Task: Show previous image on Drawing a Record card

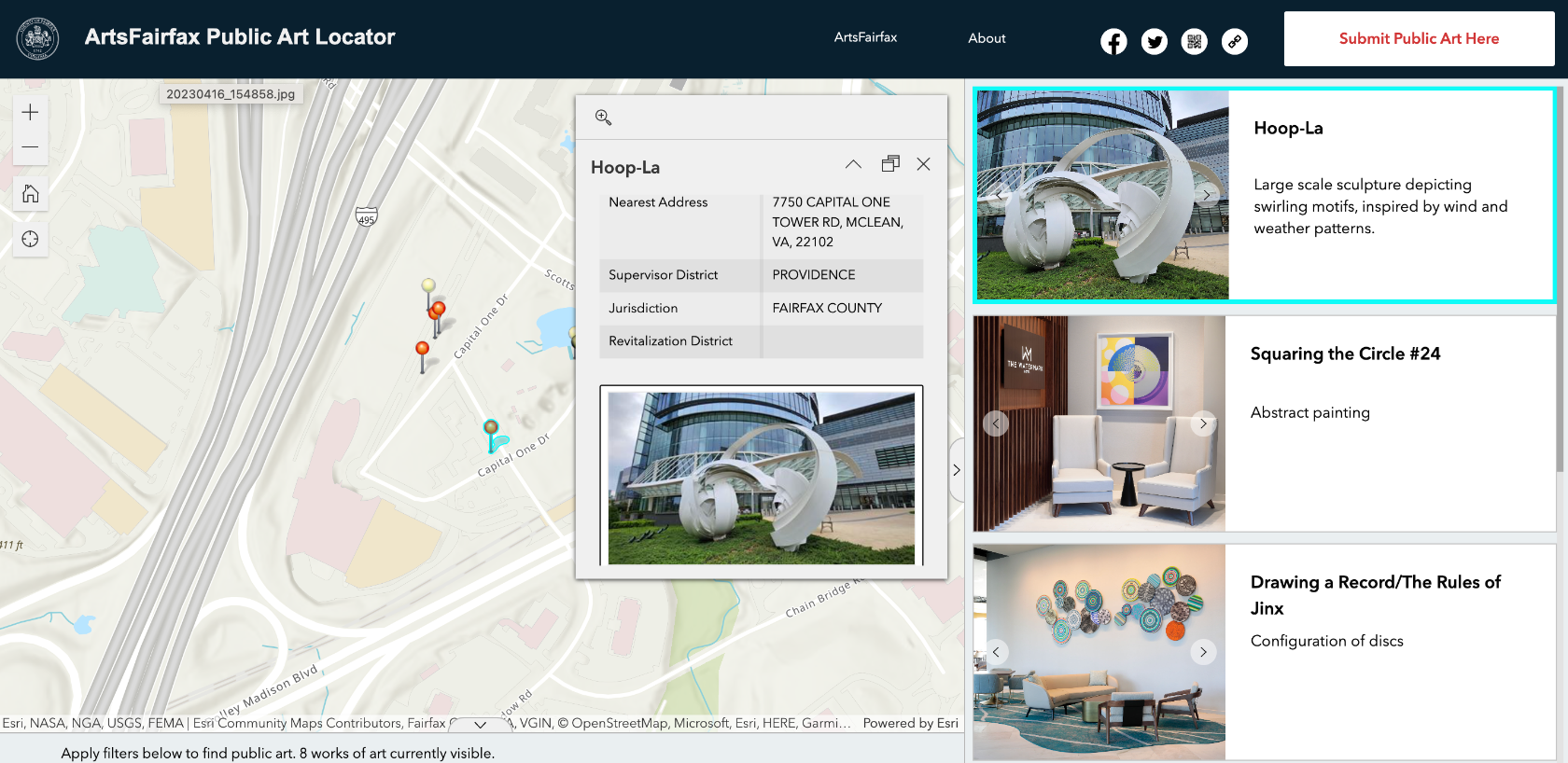Action: click(996, 652)
